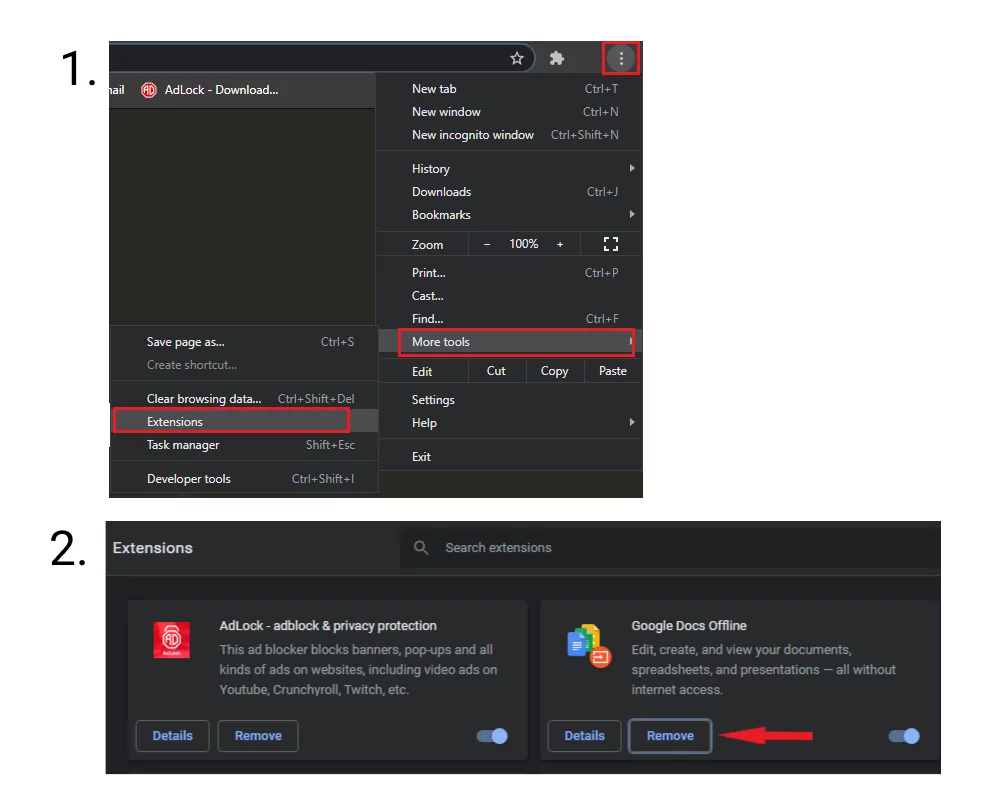
Task: Increase zoom with the plus button
Action: (x=560, y=244)
